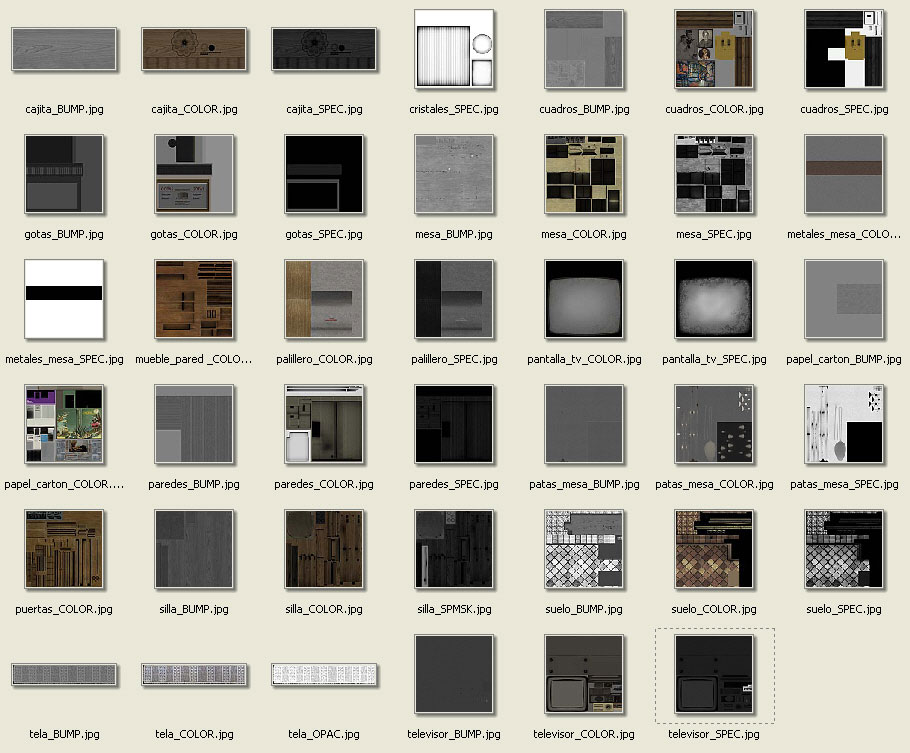The image size is (910, 753).
Task: Click the file name cuadros_SPEC.jpg
Action: point(844,109)
